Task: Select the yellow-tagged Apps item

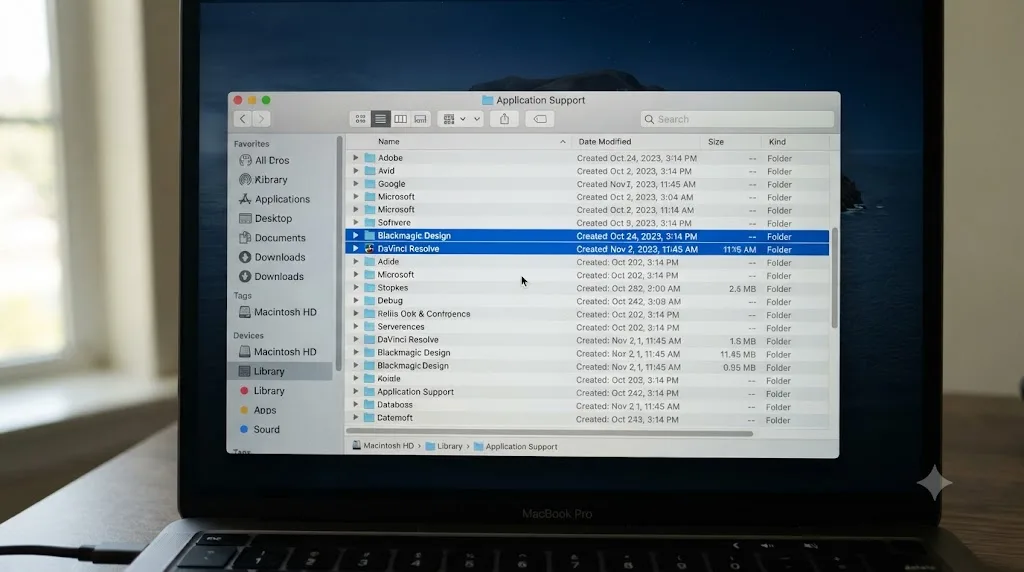Action: (258, 410)
